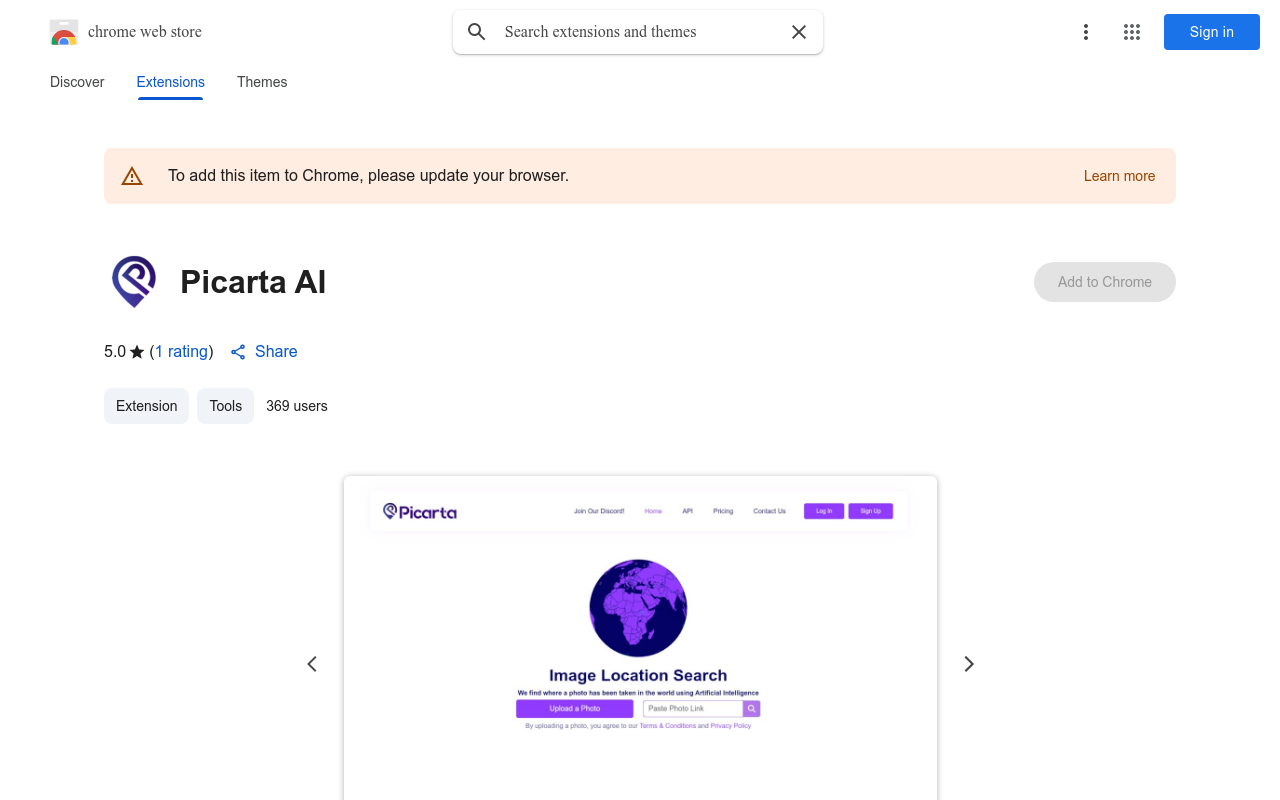Select the Extension category chip
This screenshot has width=1280, height=800.
146,406
